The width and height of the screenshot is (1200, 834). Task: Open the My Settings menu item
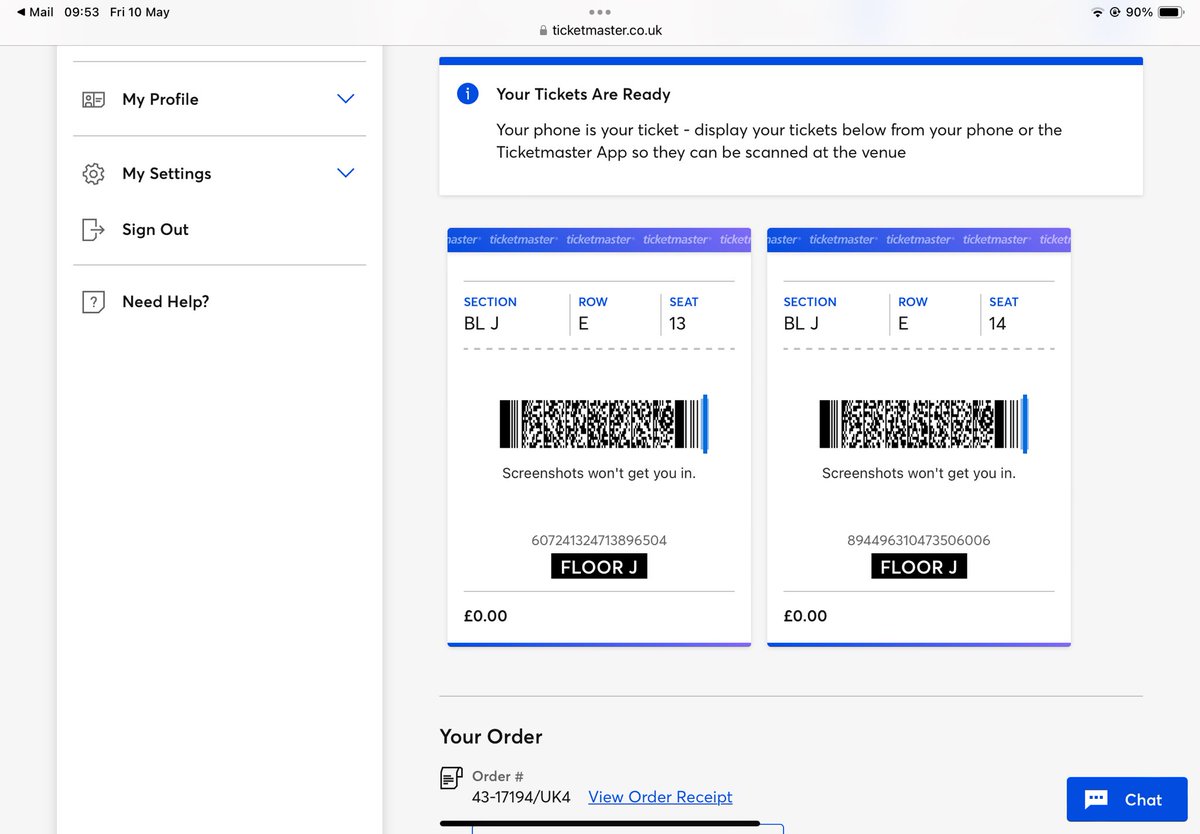coord(219,173)
